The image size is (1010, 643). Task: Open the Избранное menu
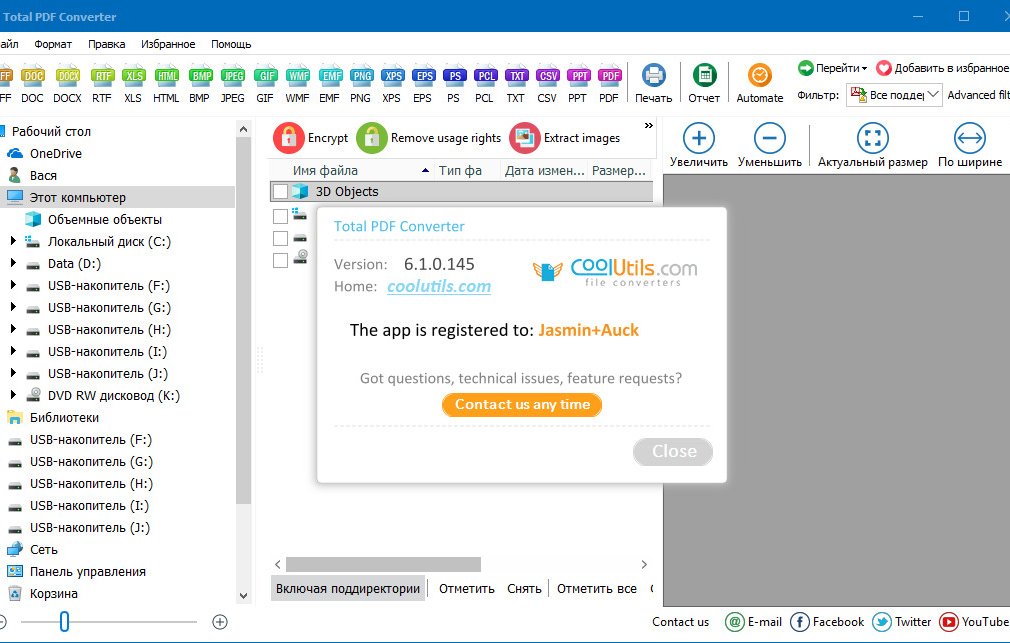click(x=168, y=44)
